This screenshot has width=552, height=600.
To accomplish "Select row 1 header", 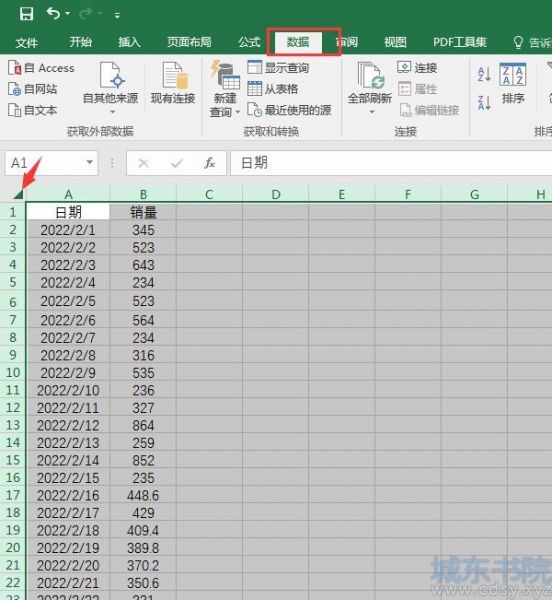I will tap(13, 212).
